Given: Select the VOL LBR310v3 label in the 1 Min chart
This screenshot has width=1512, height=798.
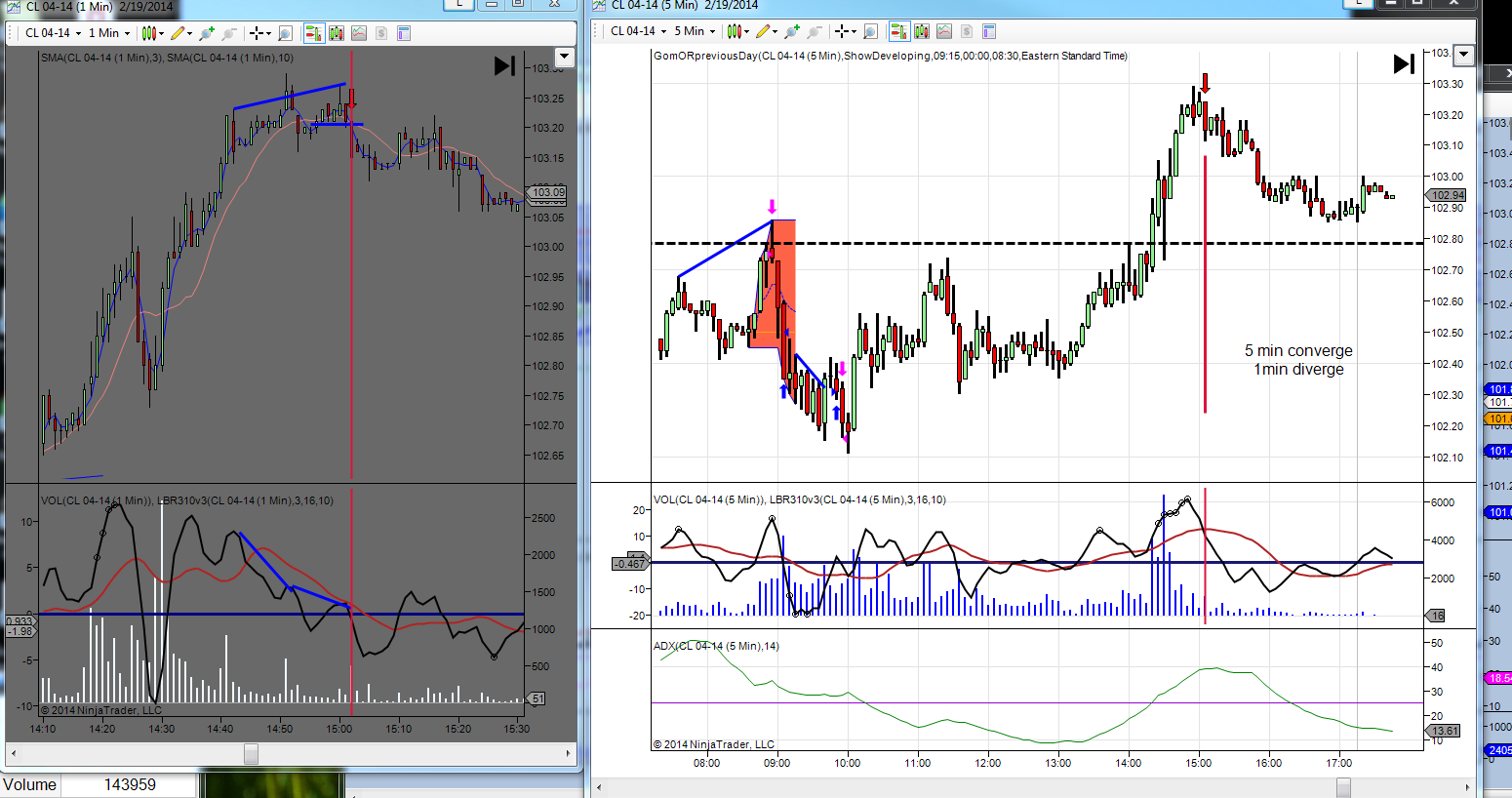Looking at the screenshot, I should coord(186,500).
